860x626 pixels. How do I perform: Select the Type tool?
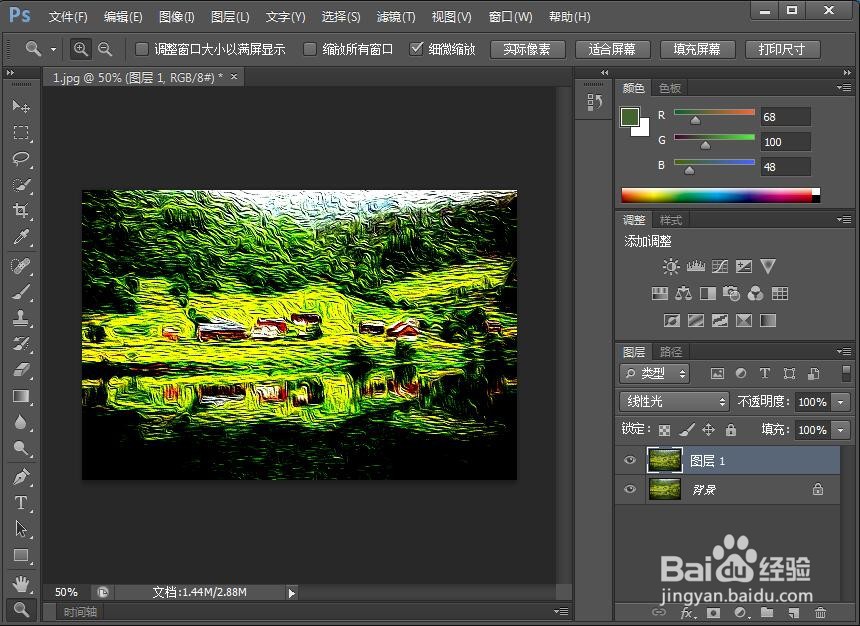tap(21, 503)
